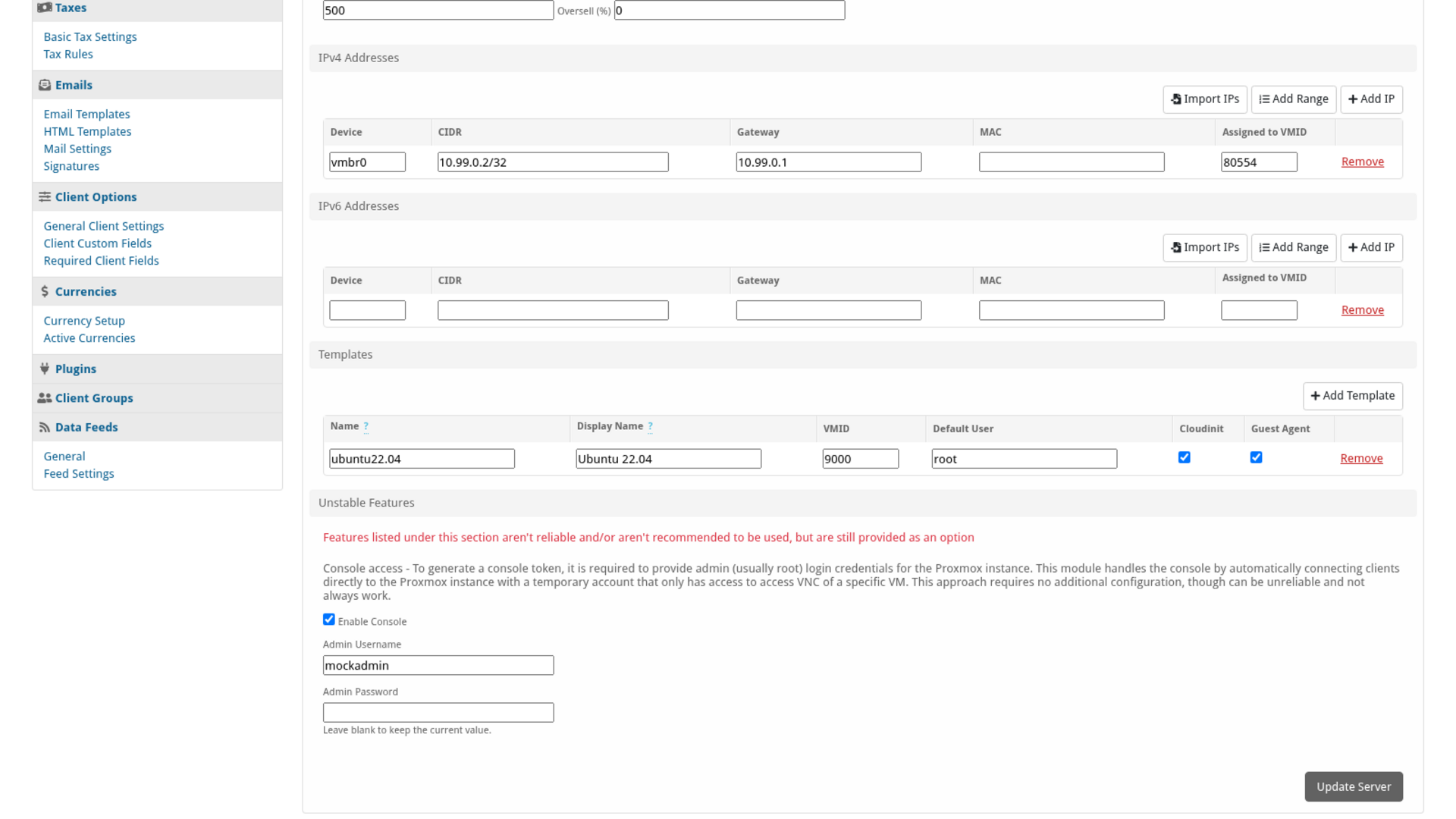Open Currency Setup
1456x819 pixels.
[84, 321]
